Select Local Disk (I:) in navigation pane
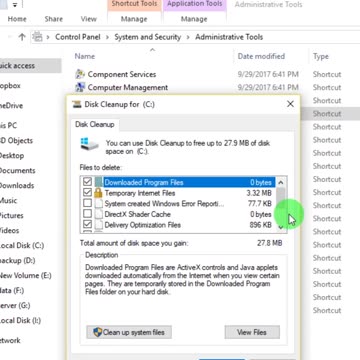The image size is (360, 360). point(20,321)
